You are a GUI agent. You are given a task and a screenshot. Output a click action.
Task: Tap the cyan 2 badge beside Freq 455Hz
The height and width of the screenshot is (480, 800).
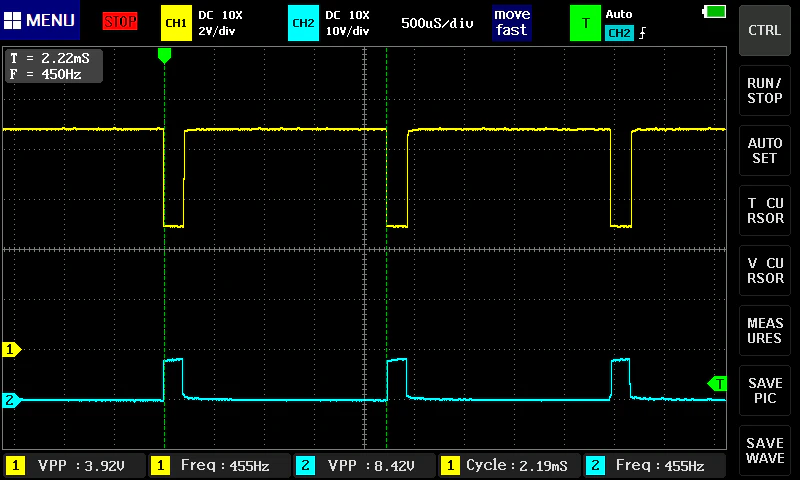point(595,466)
